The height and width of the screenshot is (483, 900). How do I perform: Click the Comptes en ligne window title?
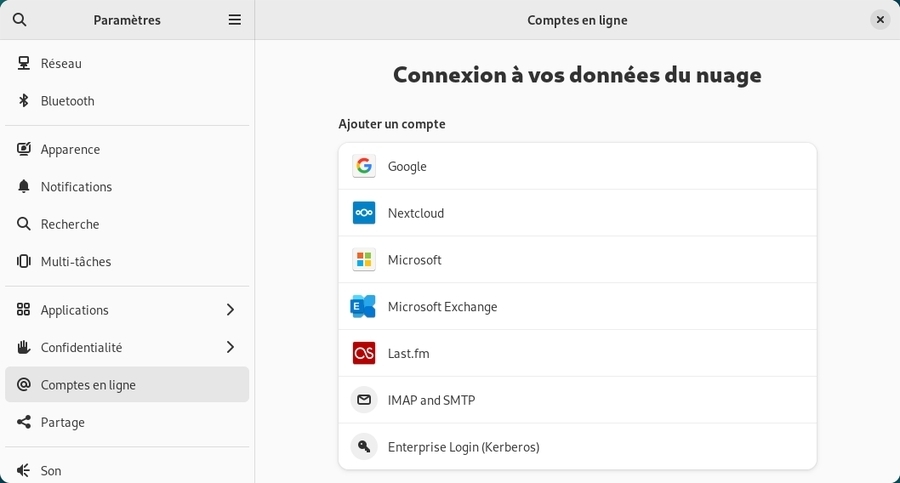[x=577, y=20]
